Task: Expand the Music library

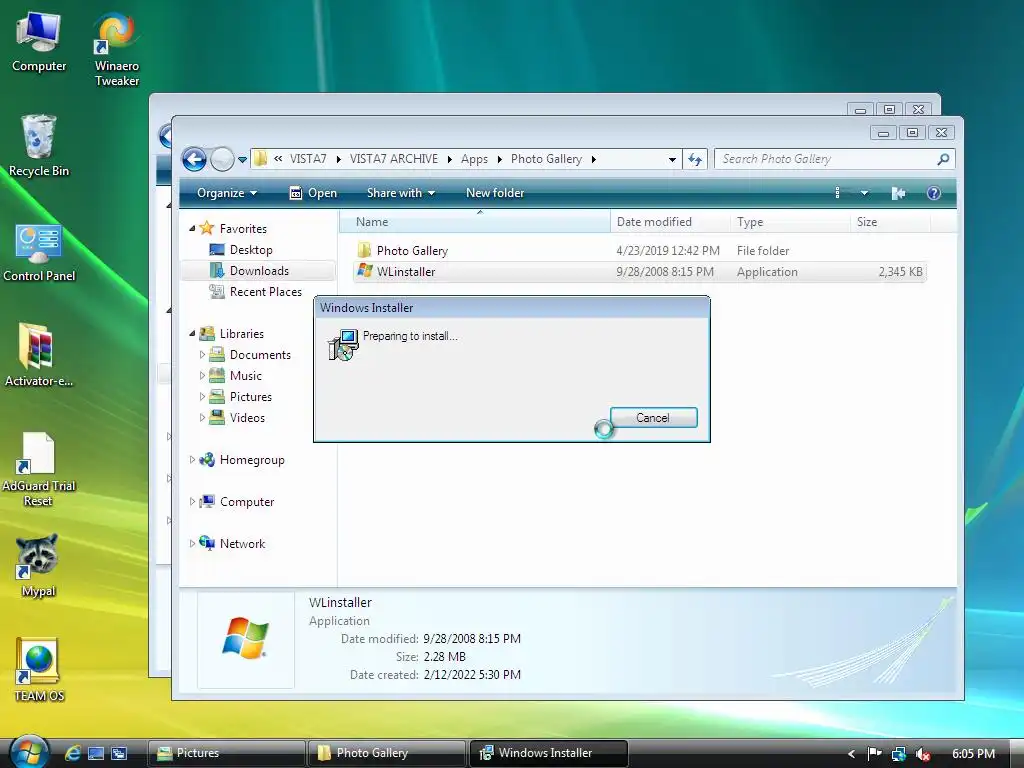Action: [x=202, y=376]
